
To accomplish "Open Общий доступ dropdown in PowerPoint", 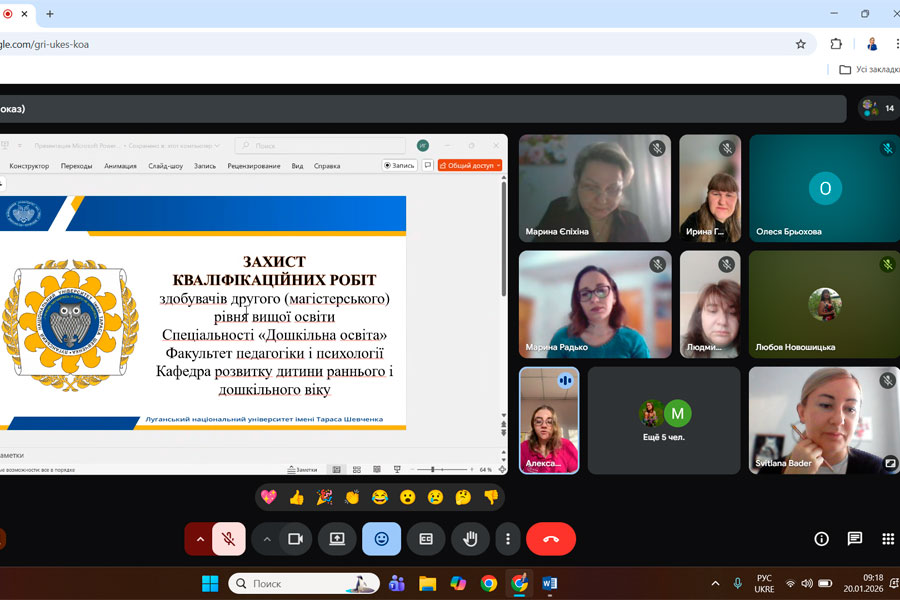I will pyautogui.click(x=470, y=165).
